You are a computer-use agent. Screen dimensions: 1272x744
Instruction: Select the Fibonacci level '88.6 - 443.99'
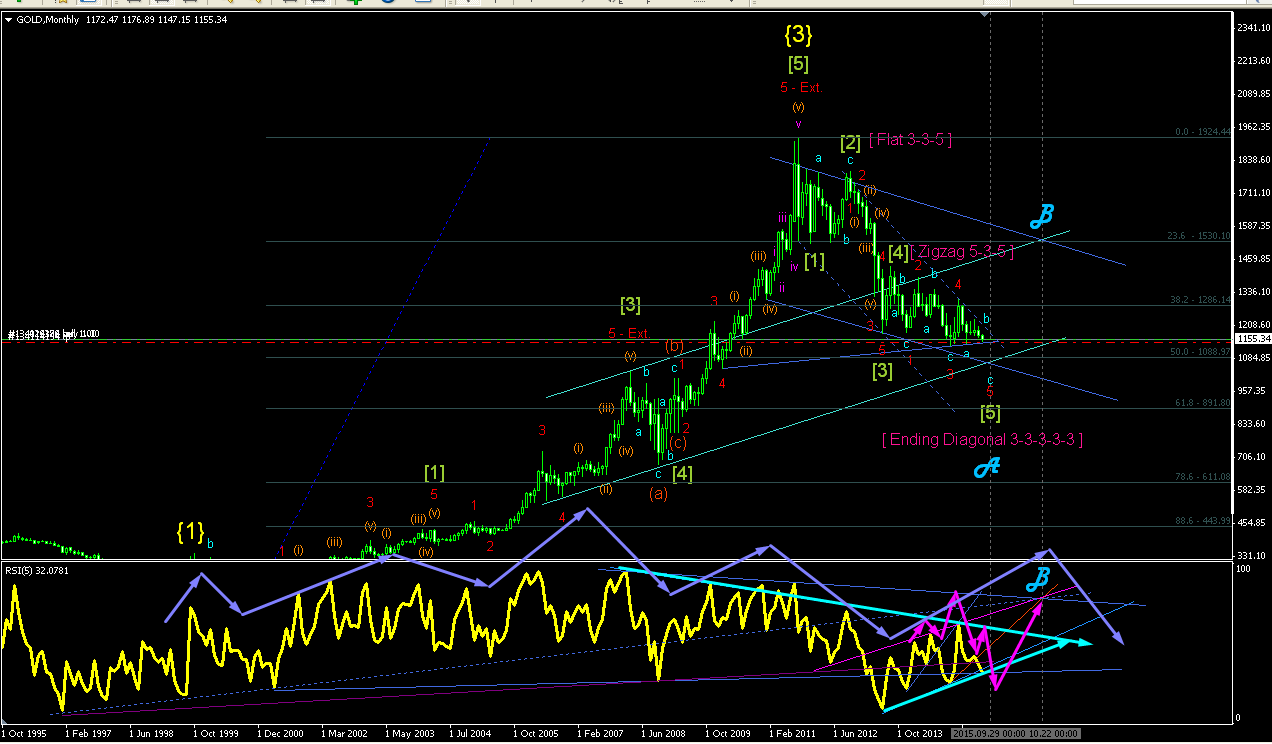[x=1204, y=521]
